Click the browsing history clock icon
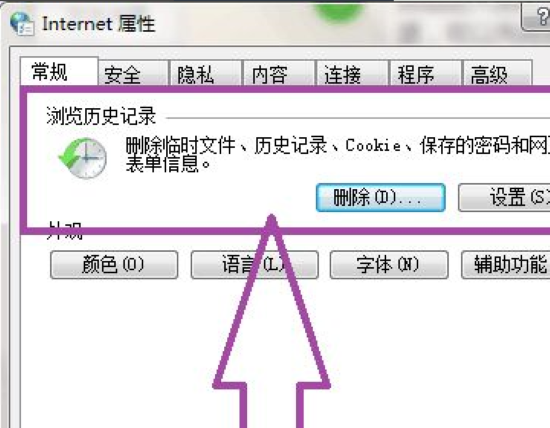Screen dimensions: 550x428 (83, 158)
